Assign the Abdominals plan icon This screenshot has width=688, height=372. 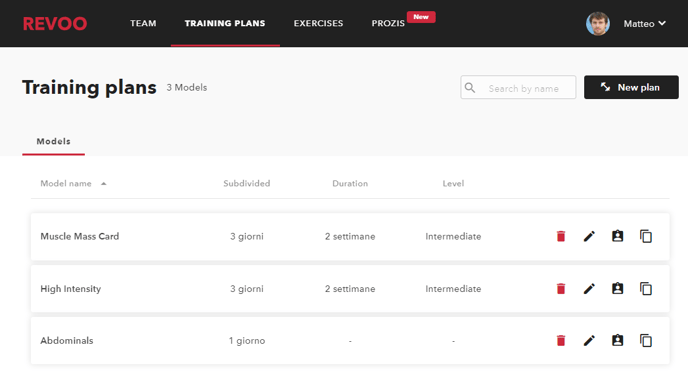[x=617, y=340]
